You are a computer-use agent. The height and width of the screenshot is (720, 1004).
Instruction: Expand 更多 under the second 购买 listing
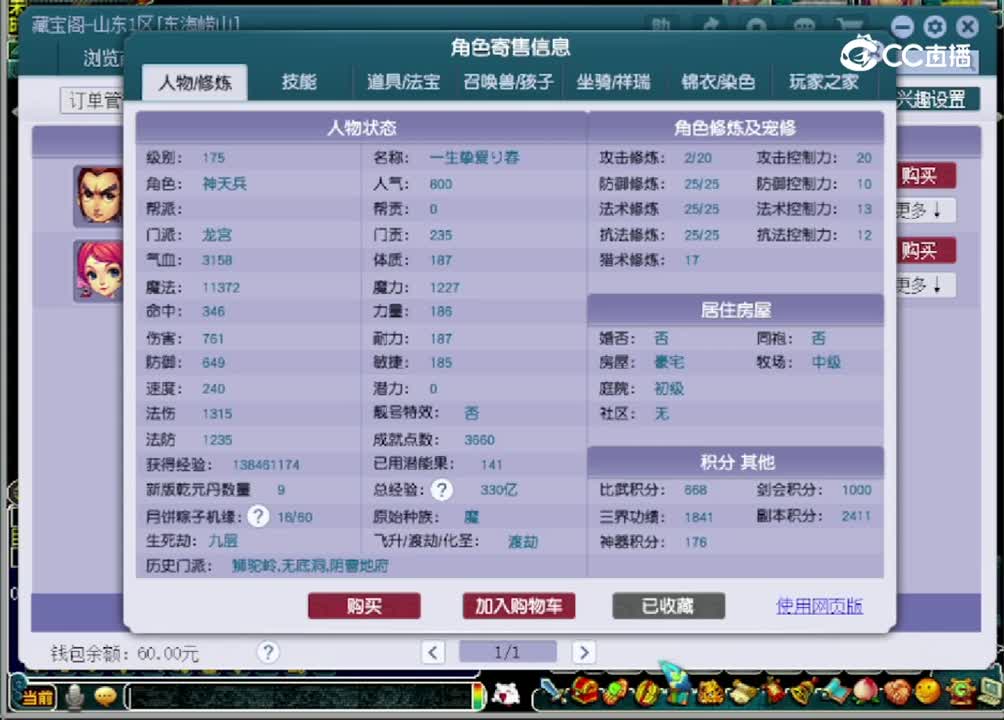(924, 285)
